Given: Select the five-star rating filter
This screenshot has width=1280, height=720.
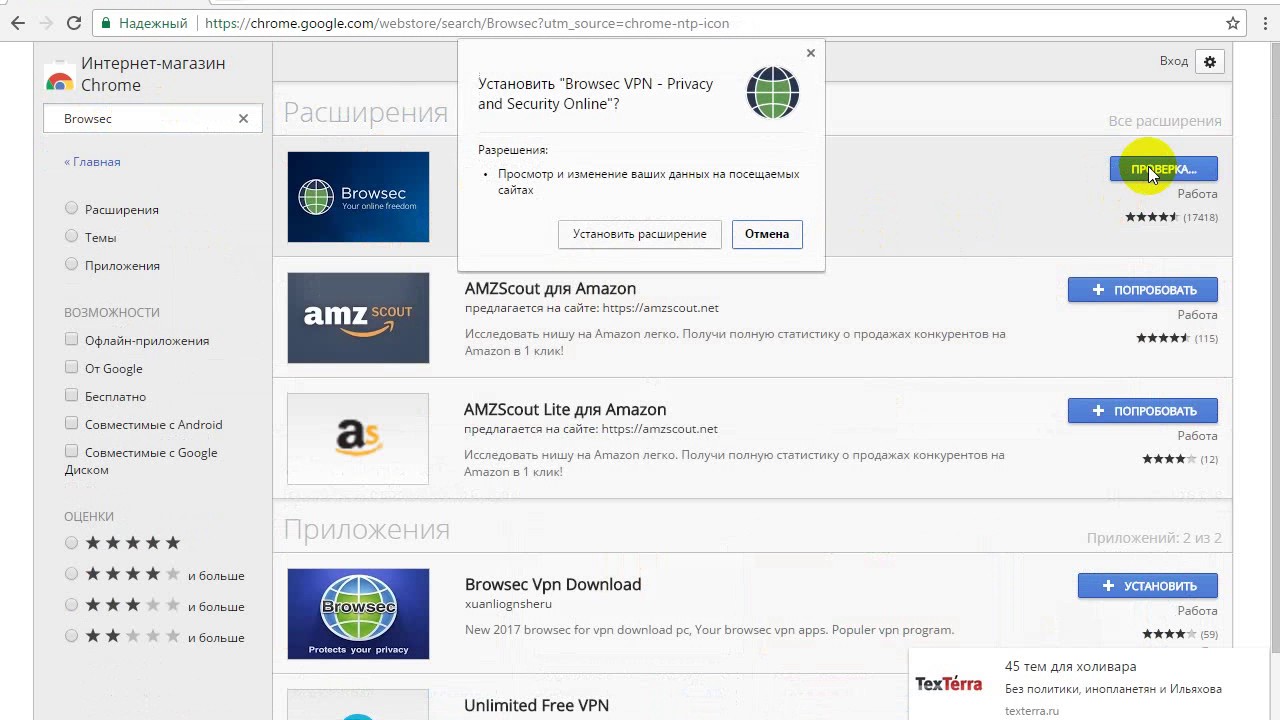Looking at the screenshot, I should [x=71, y=543].
